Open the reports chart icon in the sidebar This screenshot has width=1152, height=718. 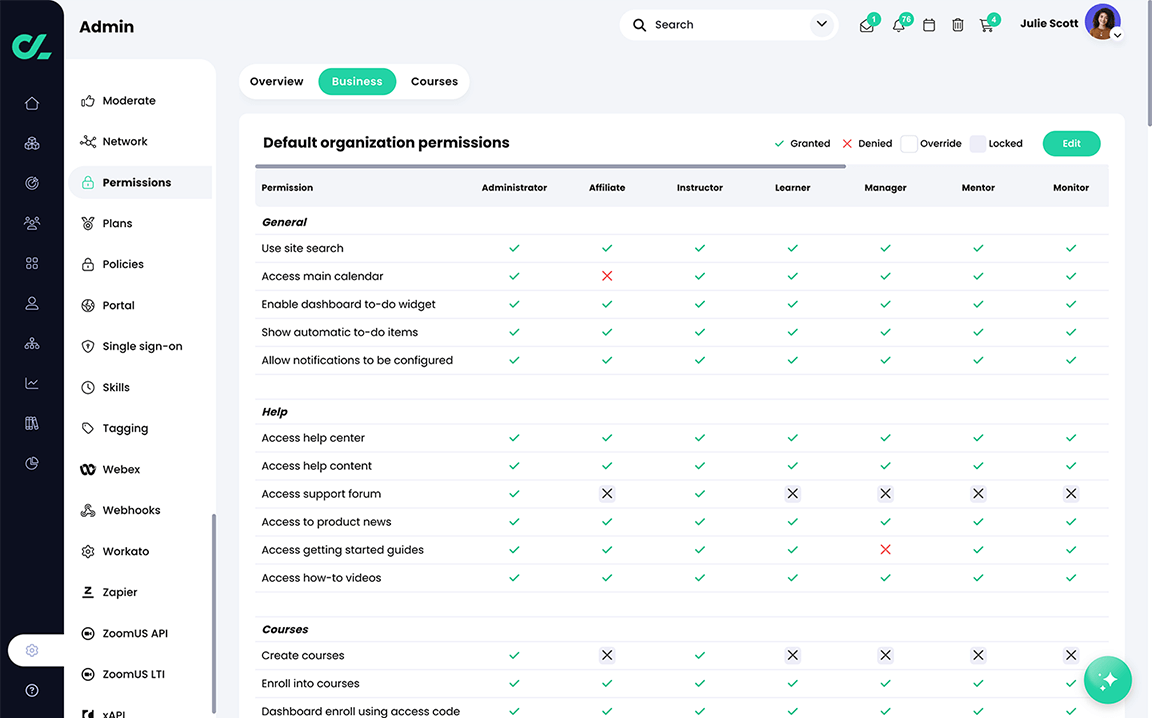(x=31, y=382)
